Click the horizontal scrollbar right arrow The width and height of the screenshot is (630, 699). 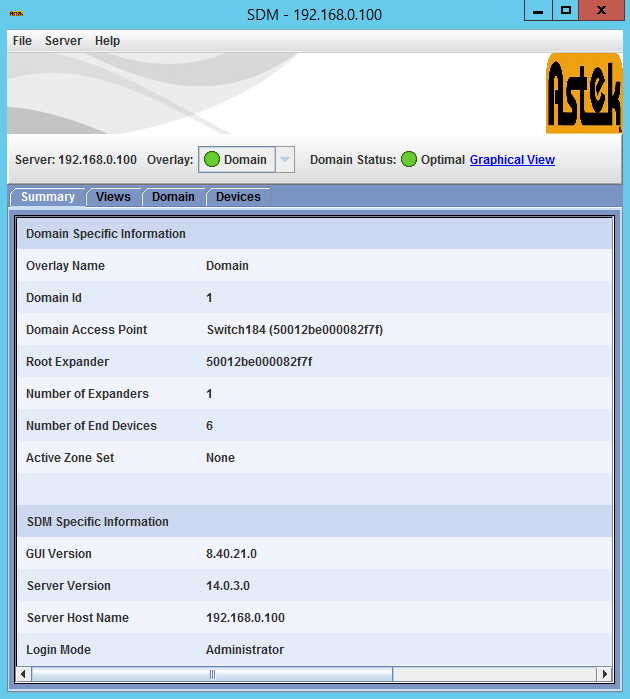coord(604,674)
